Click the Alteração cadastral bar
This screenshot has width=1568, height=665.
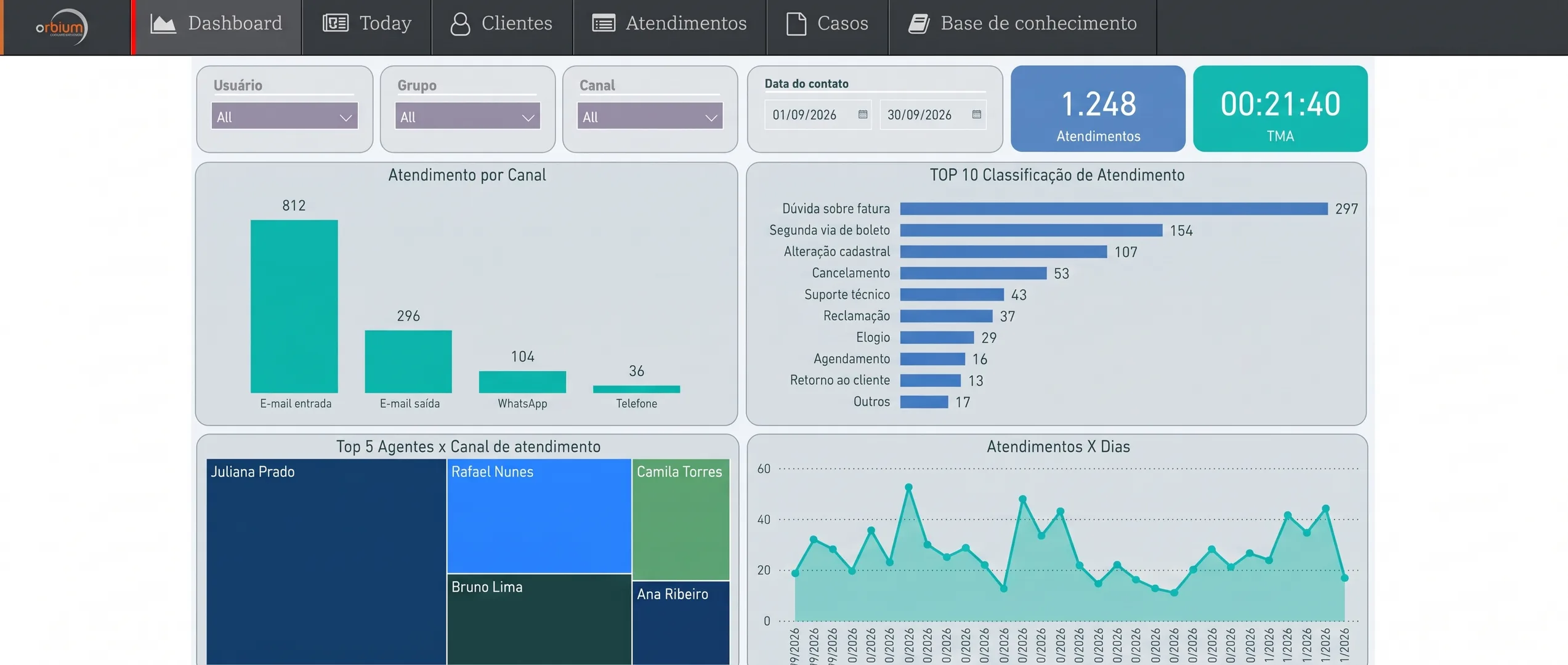coord(1003,252)
